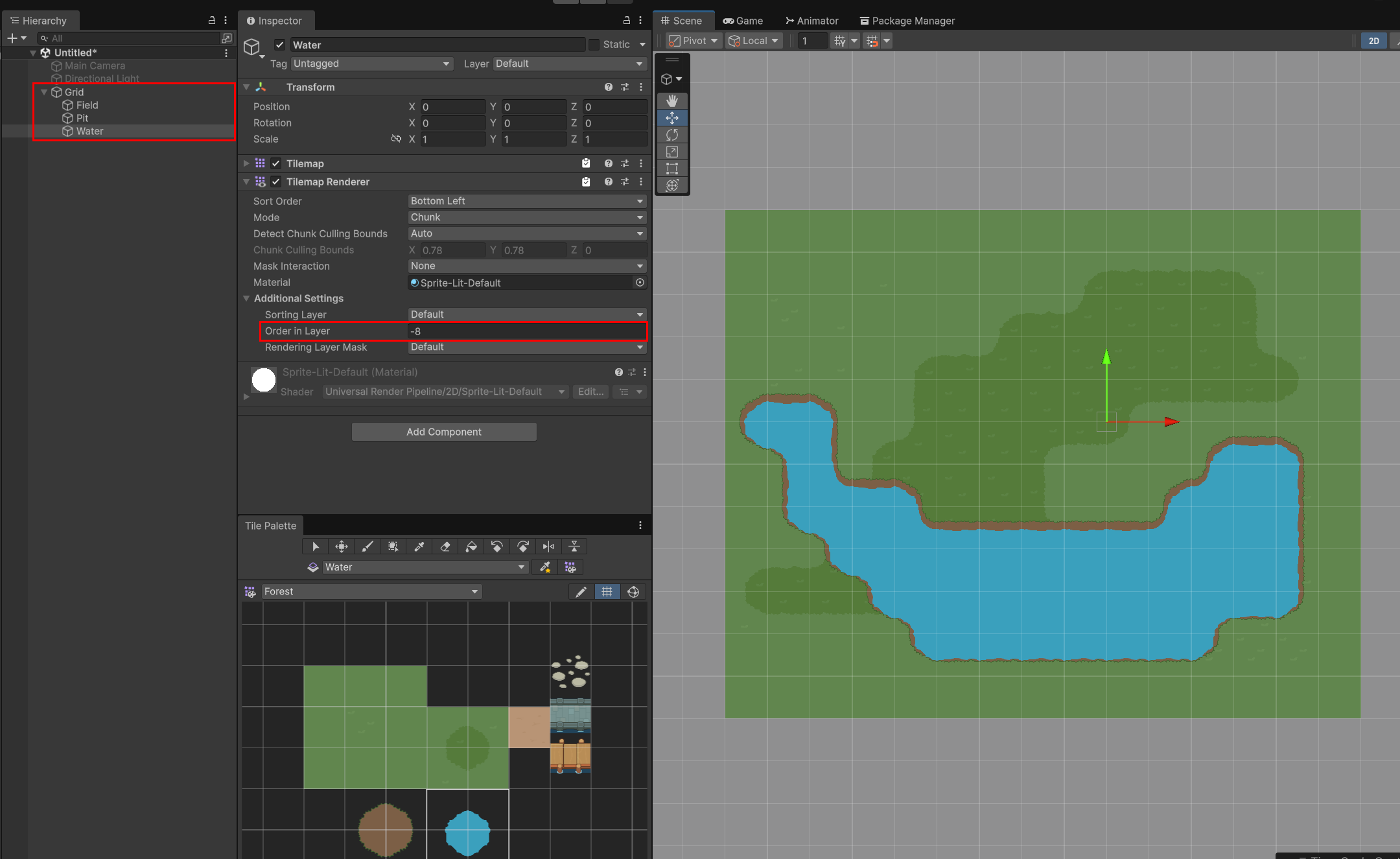This screenshot has width=1400, height=859.
Task: Activate the Hand view tool in Scene
Action: click(672, 100)
